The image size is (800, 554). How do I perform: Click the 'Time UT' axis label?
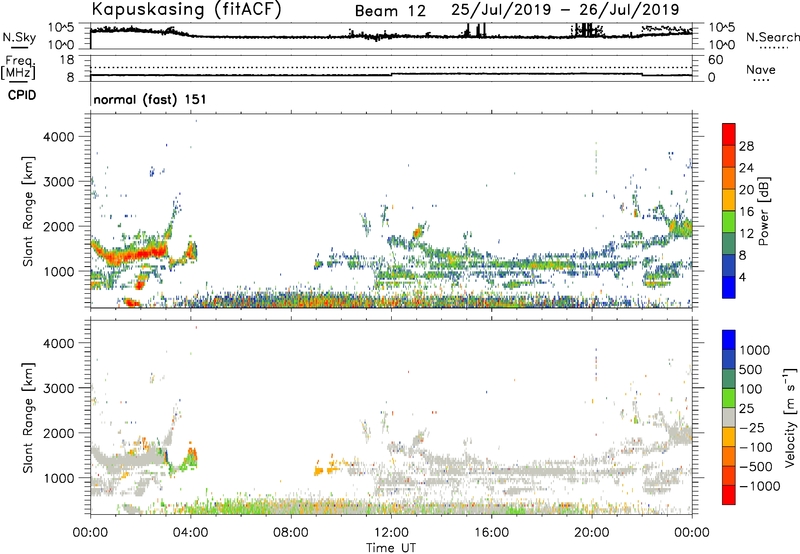(391, 547)
